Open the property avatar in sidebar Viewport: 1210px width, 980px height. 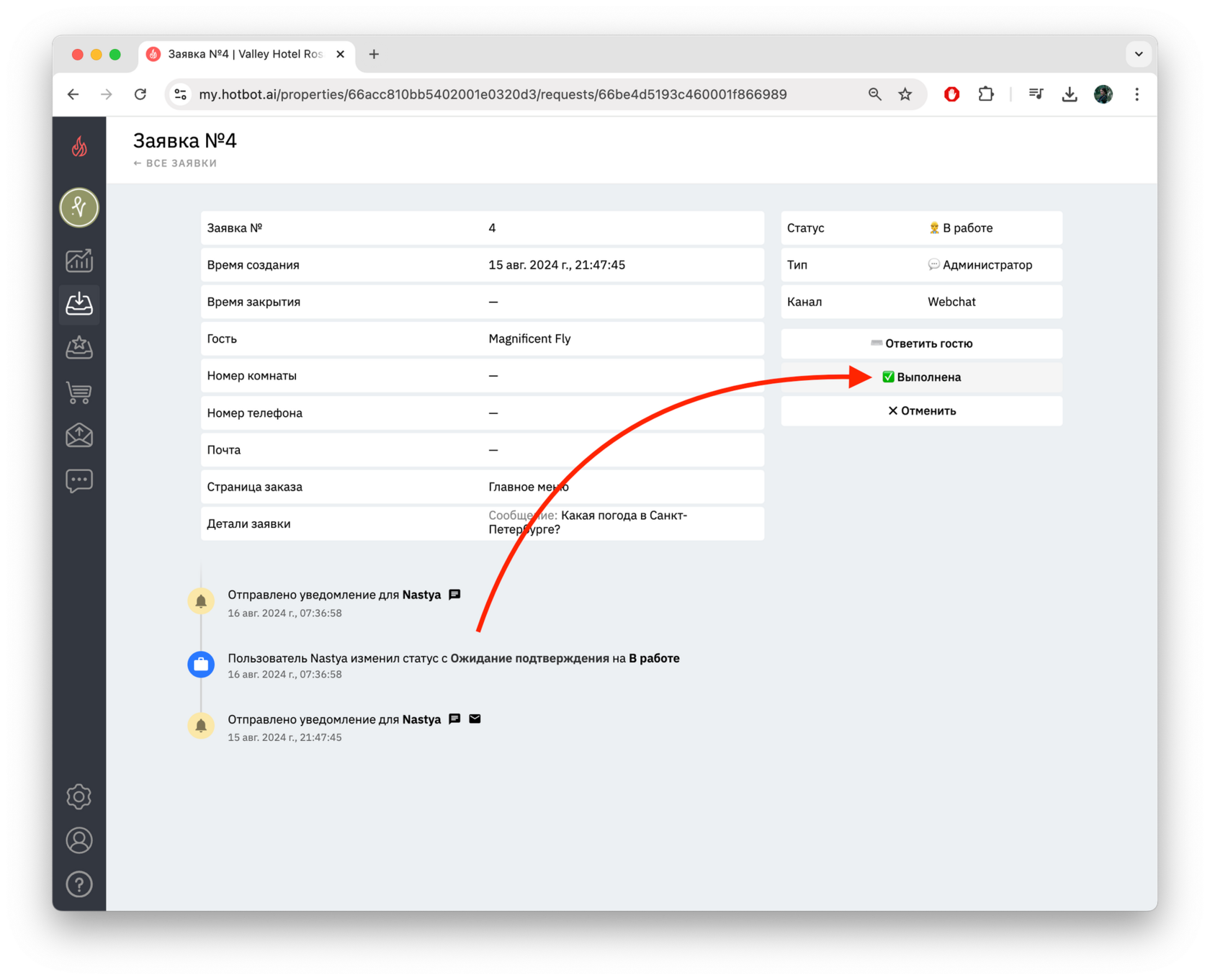79,207
